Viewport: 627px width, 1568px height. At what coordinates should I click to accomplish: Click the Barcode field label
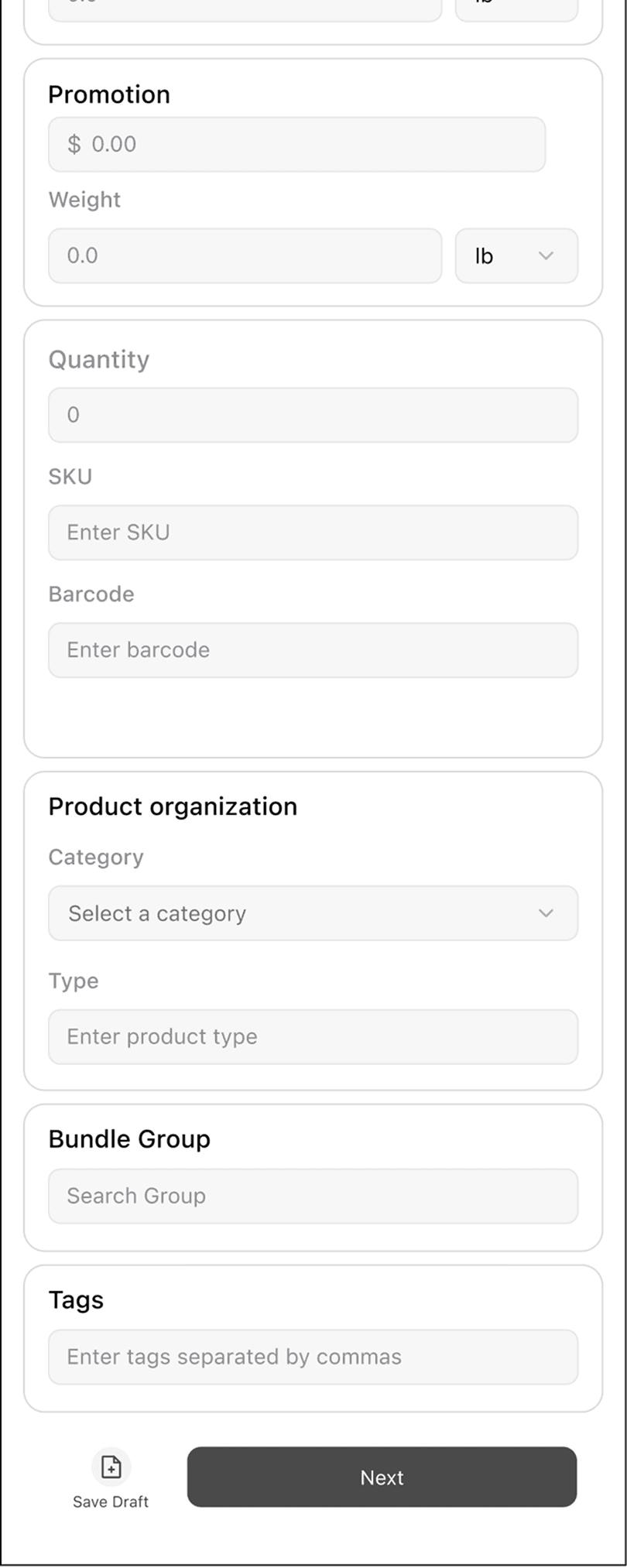click(91, 594)
